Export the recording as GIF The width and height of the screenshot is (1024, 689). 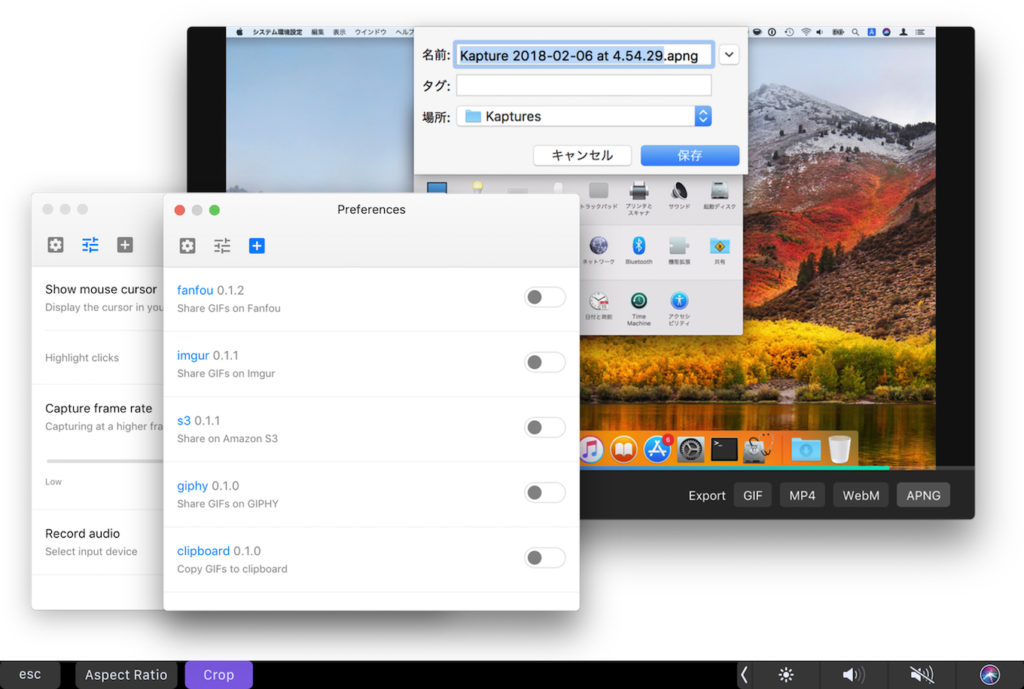[752, 495]
